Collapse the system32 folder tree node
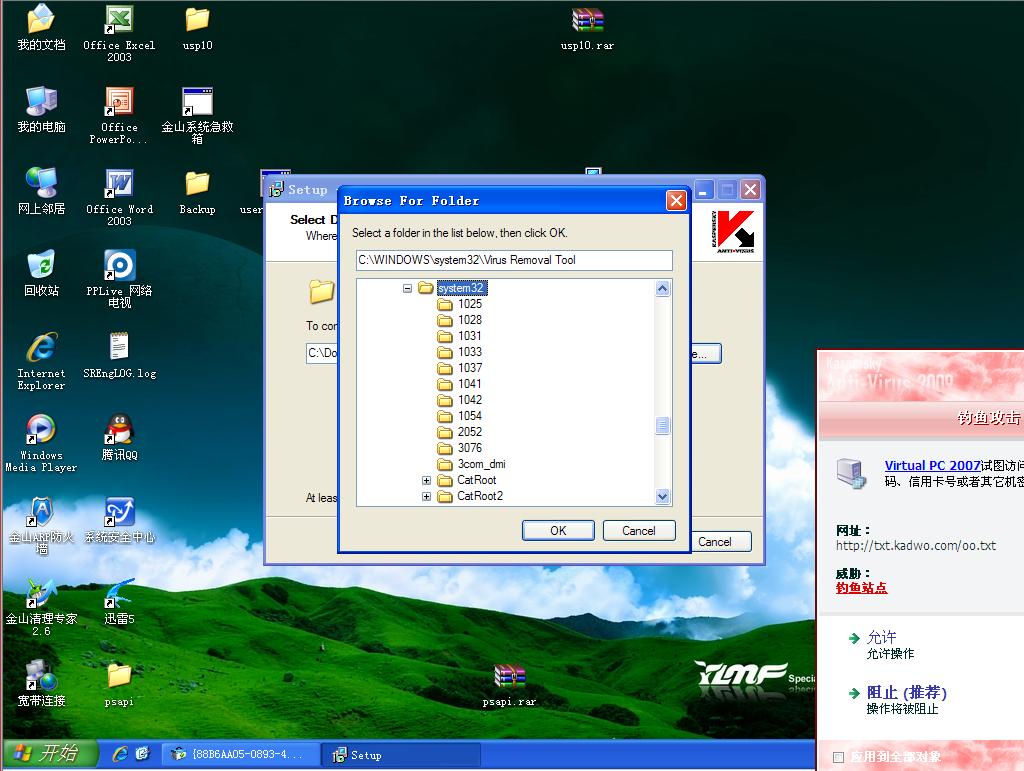The height and width of the screenshot is (771, 1024). click(x=407, y=288)
